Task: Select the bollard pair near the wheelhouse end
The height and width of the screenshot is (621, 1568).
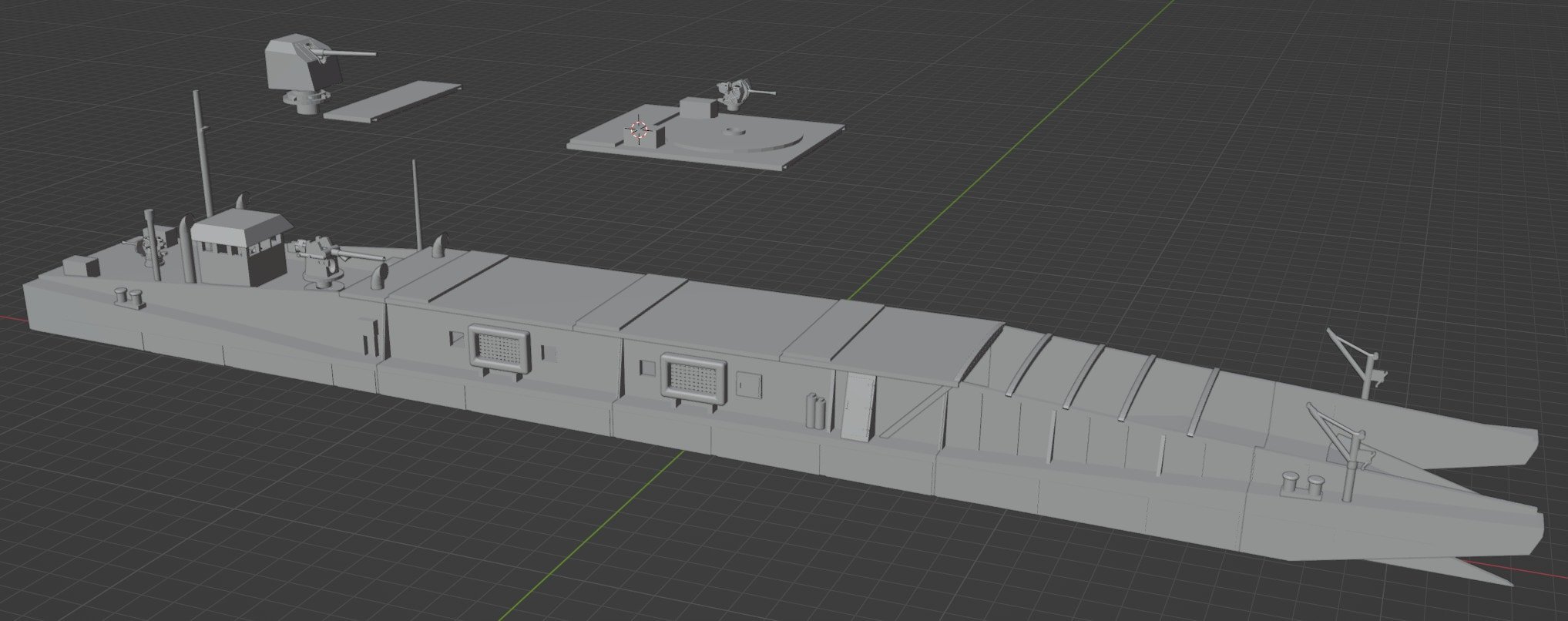Action: [129, 297]
